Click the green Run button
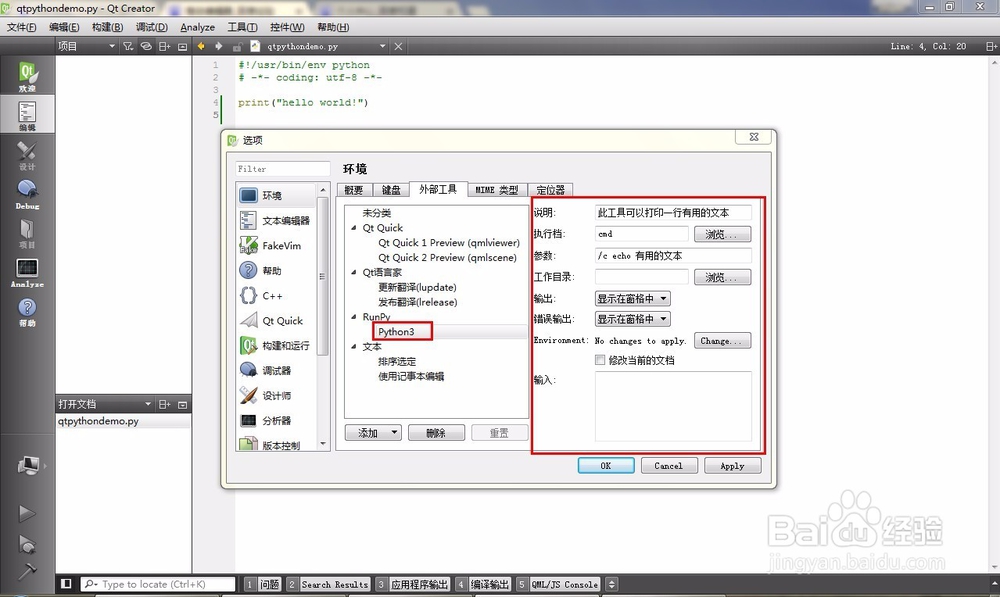Image resolution: width=1000 pixels, height=597 pixels. 27,513
